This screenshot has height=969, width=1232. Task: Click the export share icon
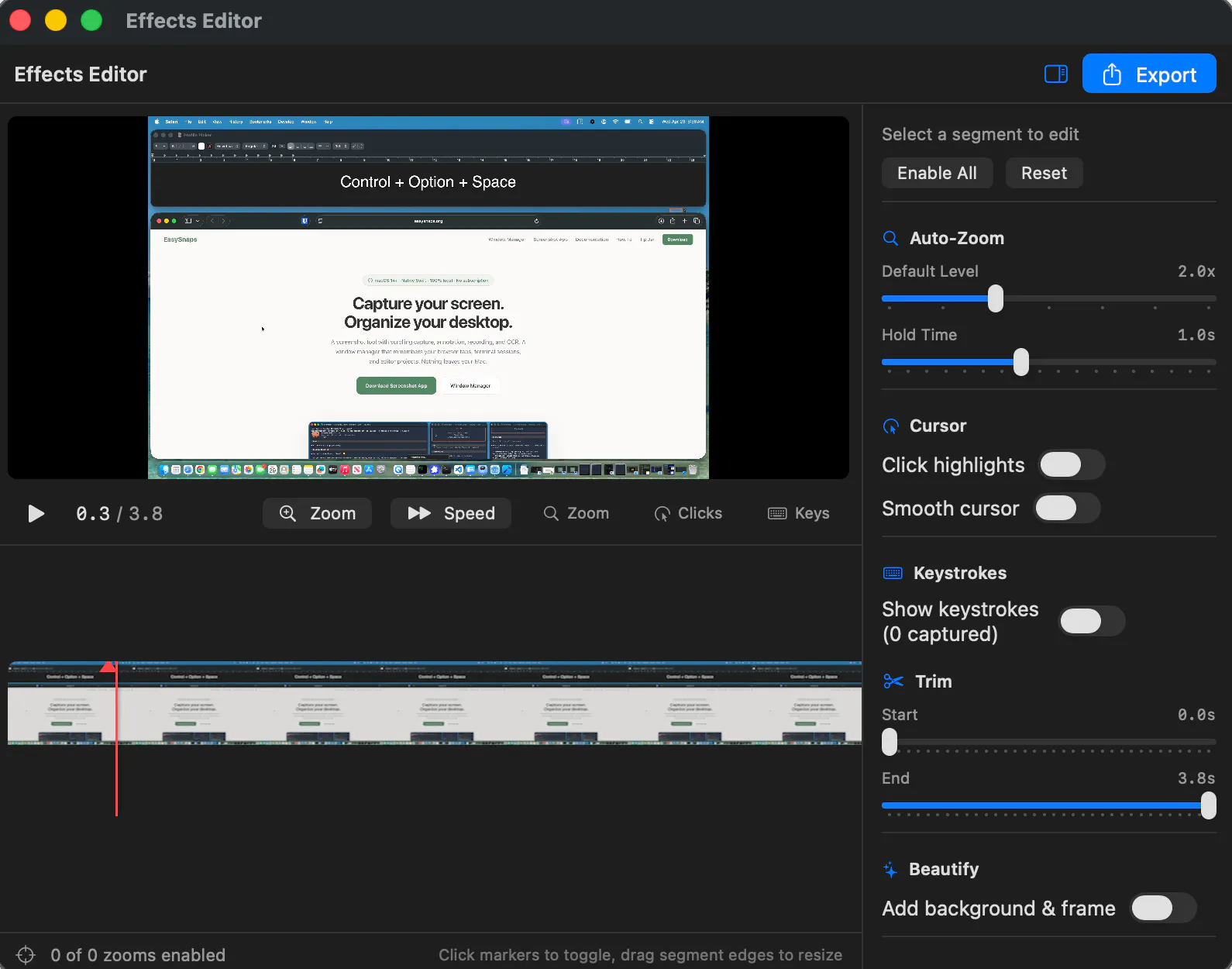coord(1112,74)
